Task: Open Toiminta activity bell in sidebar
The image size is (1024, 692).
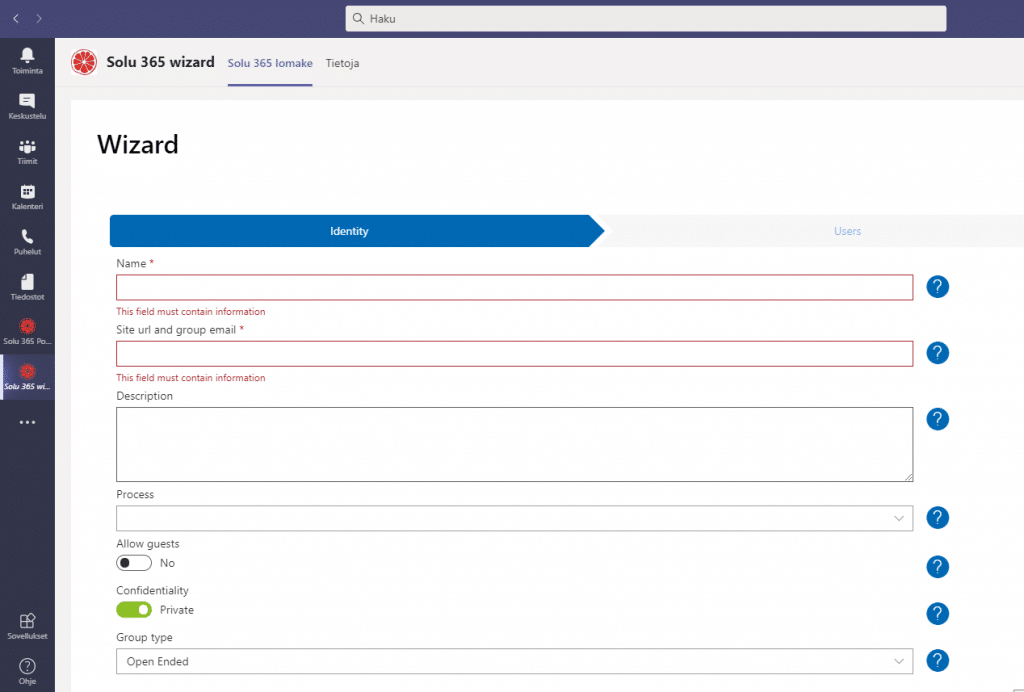Action: 27,59
